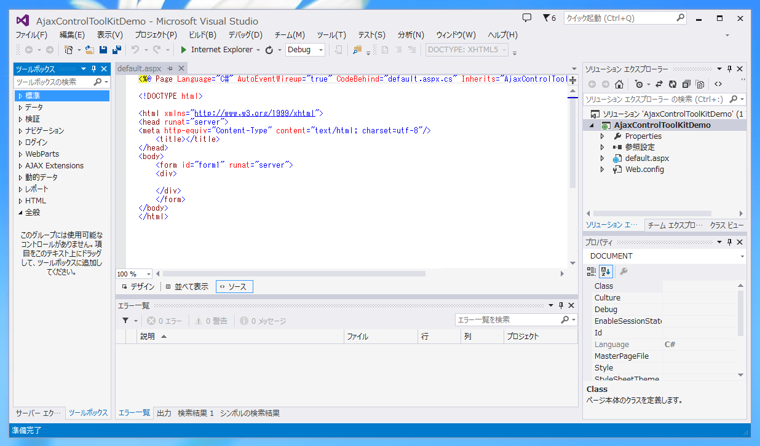Viewport: 760px width, 446px height.
Task: Click the Alphabetical sort icon in Properties
Action: coord(605,271)
